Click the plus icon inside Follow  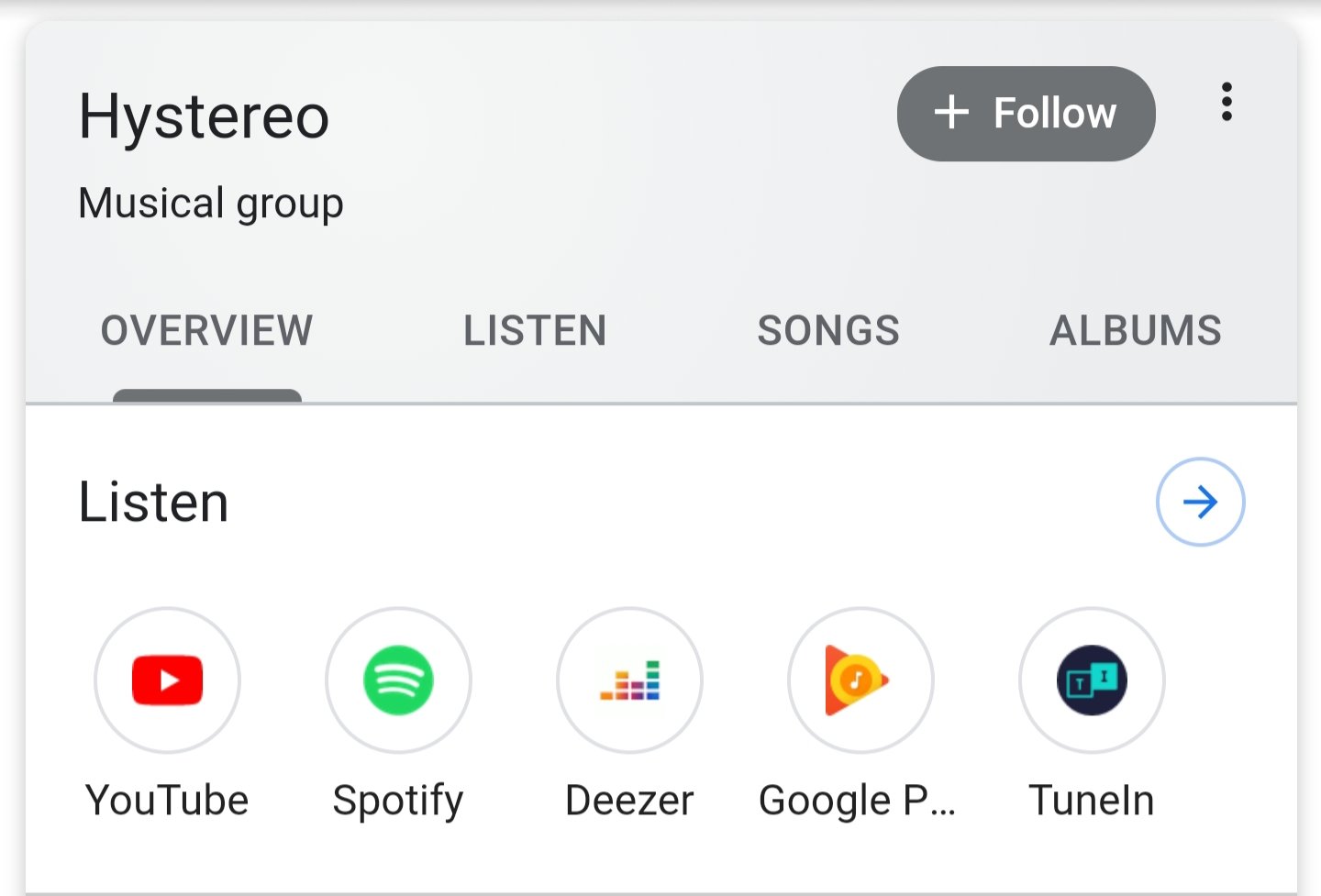[951, 113]
